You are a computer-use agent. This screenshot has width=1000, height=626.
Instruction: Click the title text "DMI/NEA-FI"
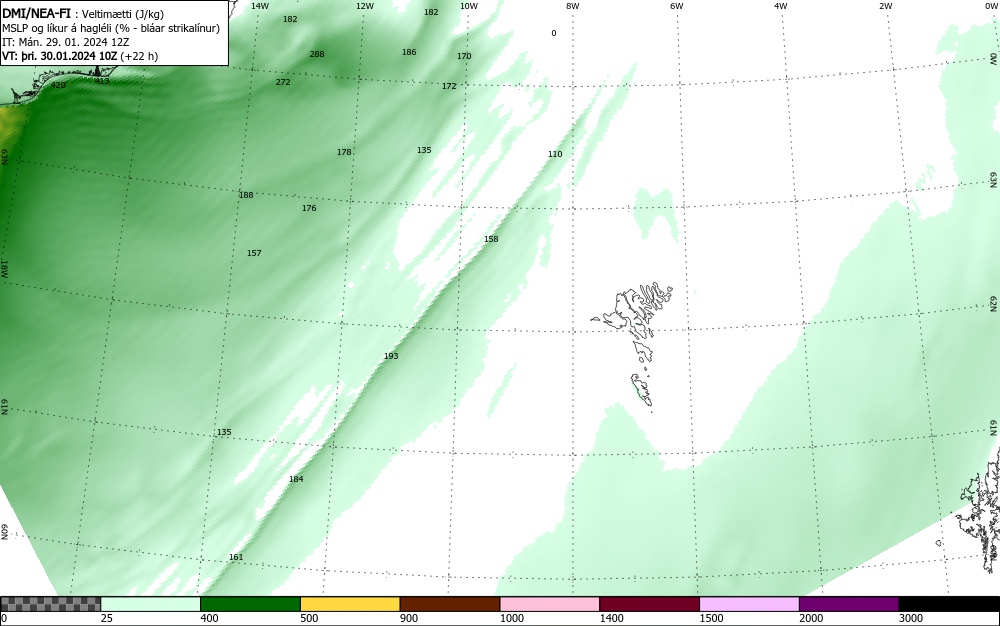click(x=36, y=13)
